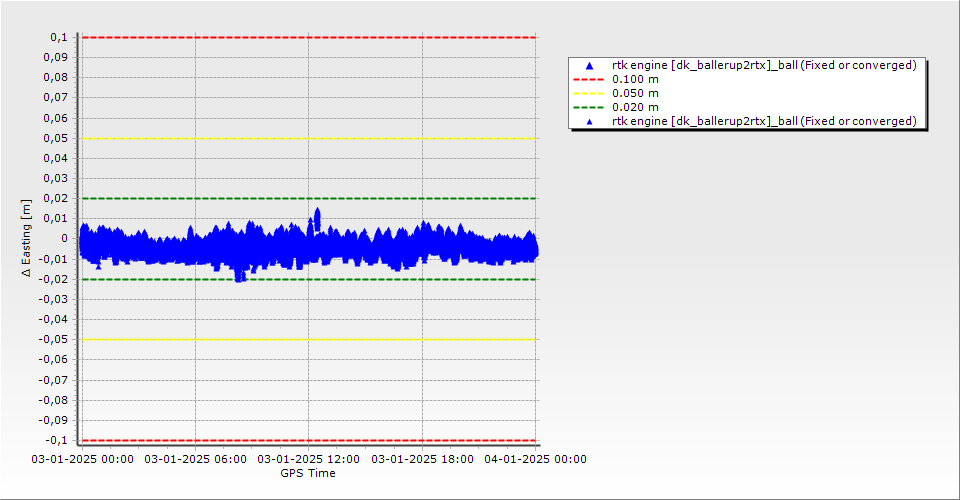Select the green dashed legend line sample
This screenshot has height=500, width=960.
point(588,108)
